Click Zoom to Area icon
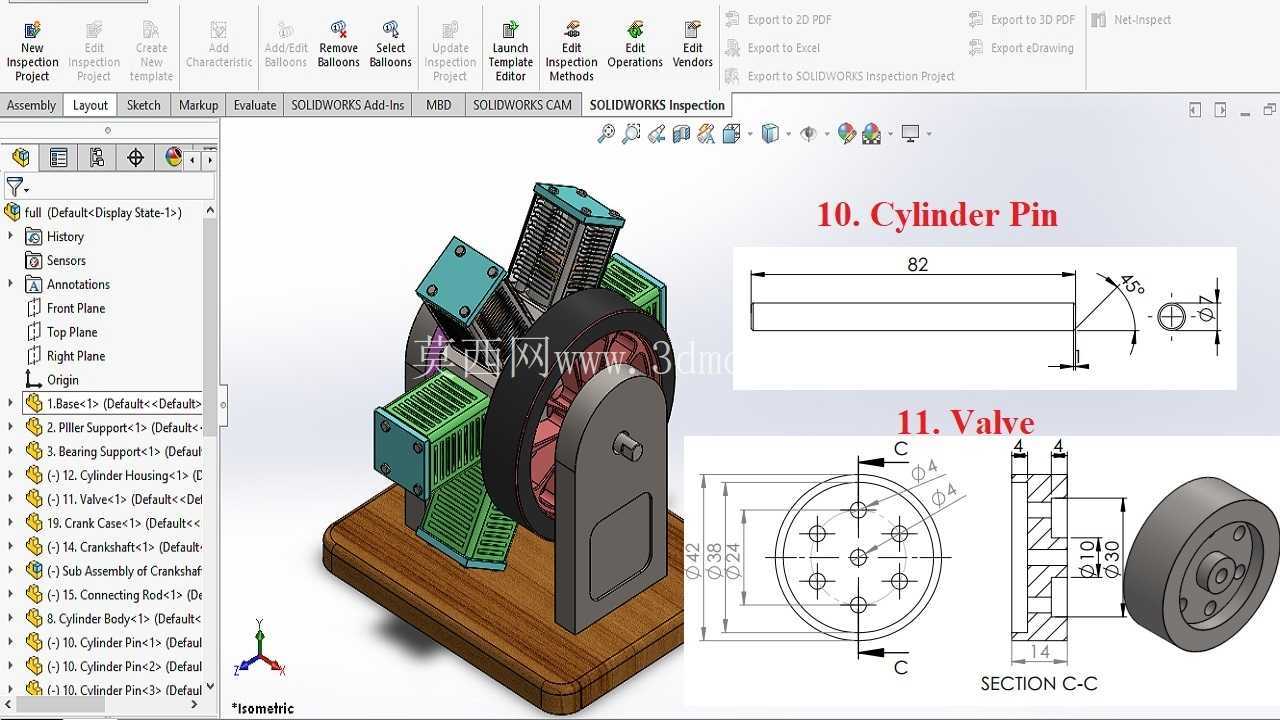Image resolution: width=1280 pixels, height=720 pixels. (x=631, y=133)
